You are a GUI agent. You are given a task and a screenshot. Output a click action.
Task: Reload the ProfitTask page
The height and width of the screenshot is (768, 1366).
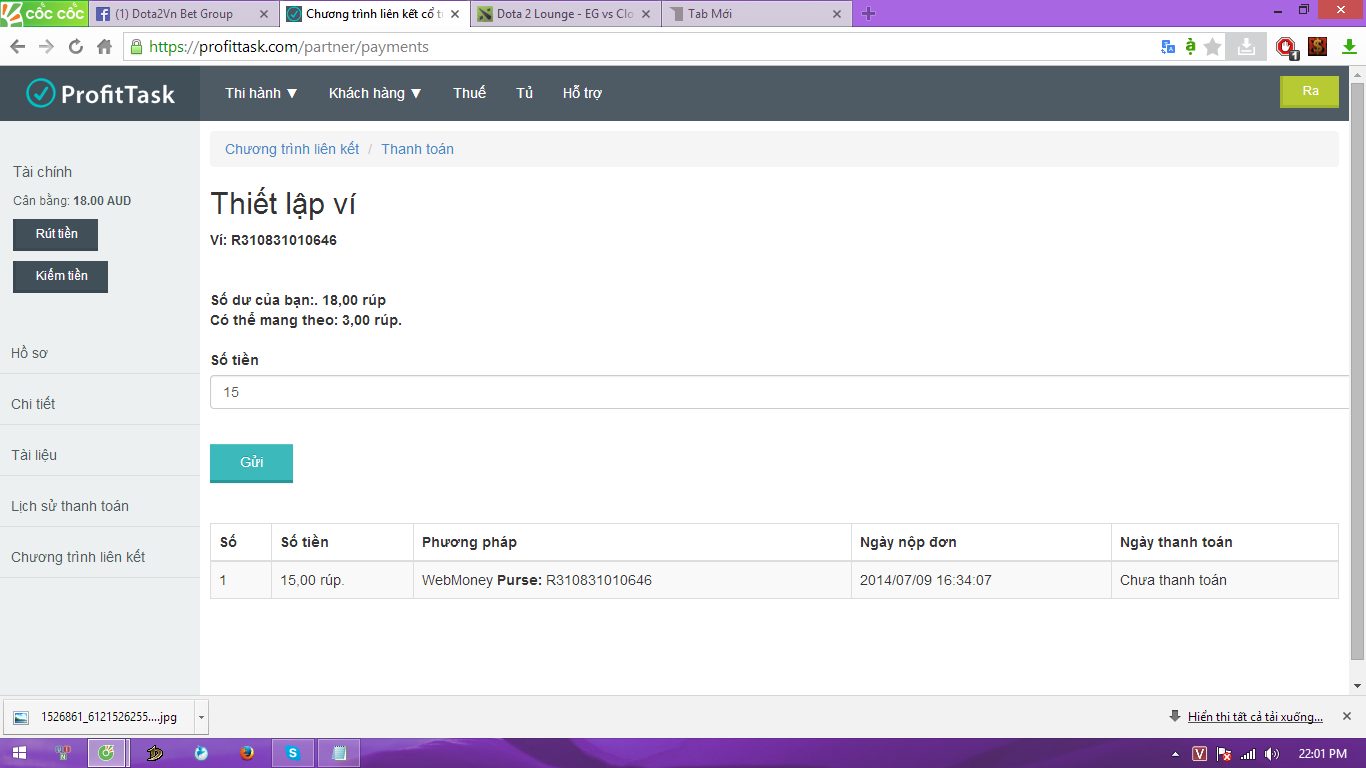click(x=75, y=47)
